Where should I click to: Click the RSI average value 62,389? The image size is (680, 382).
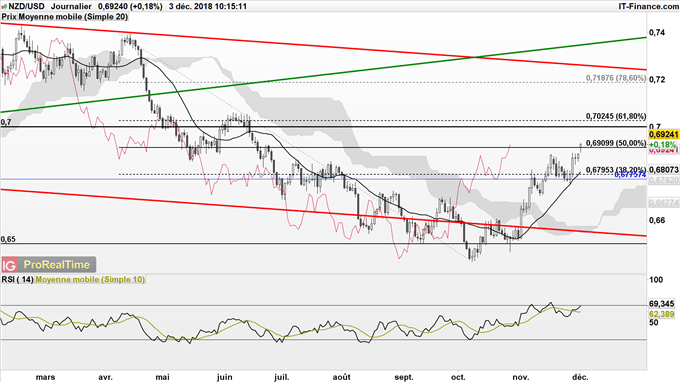661,314
